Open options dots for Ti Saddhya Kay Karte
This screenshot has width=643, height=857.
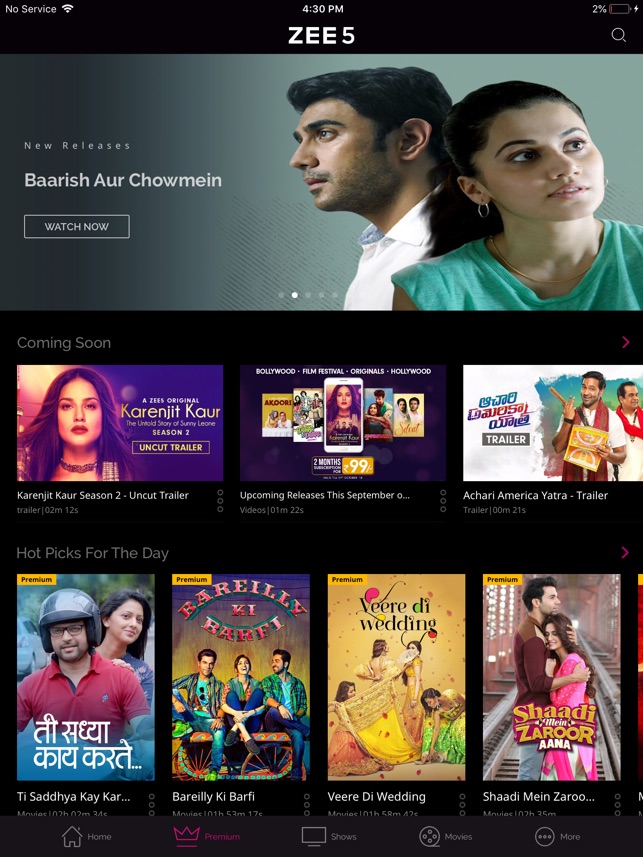coord(151,804)
